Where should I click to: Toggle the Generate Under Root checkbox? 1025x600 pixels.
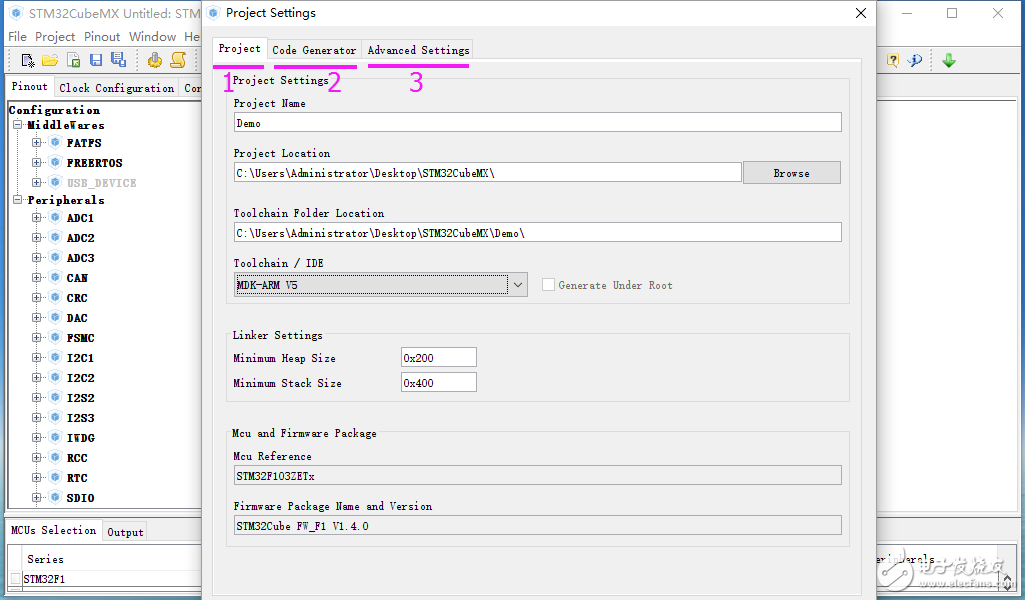pos(548,284)
